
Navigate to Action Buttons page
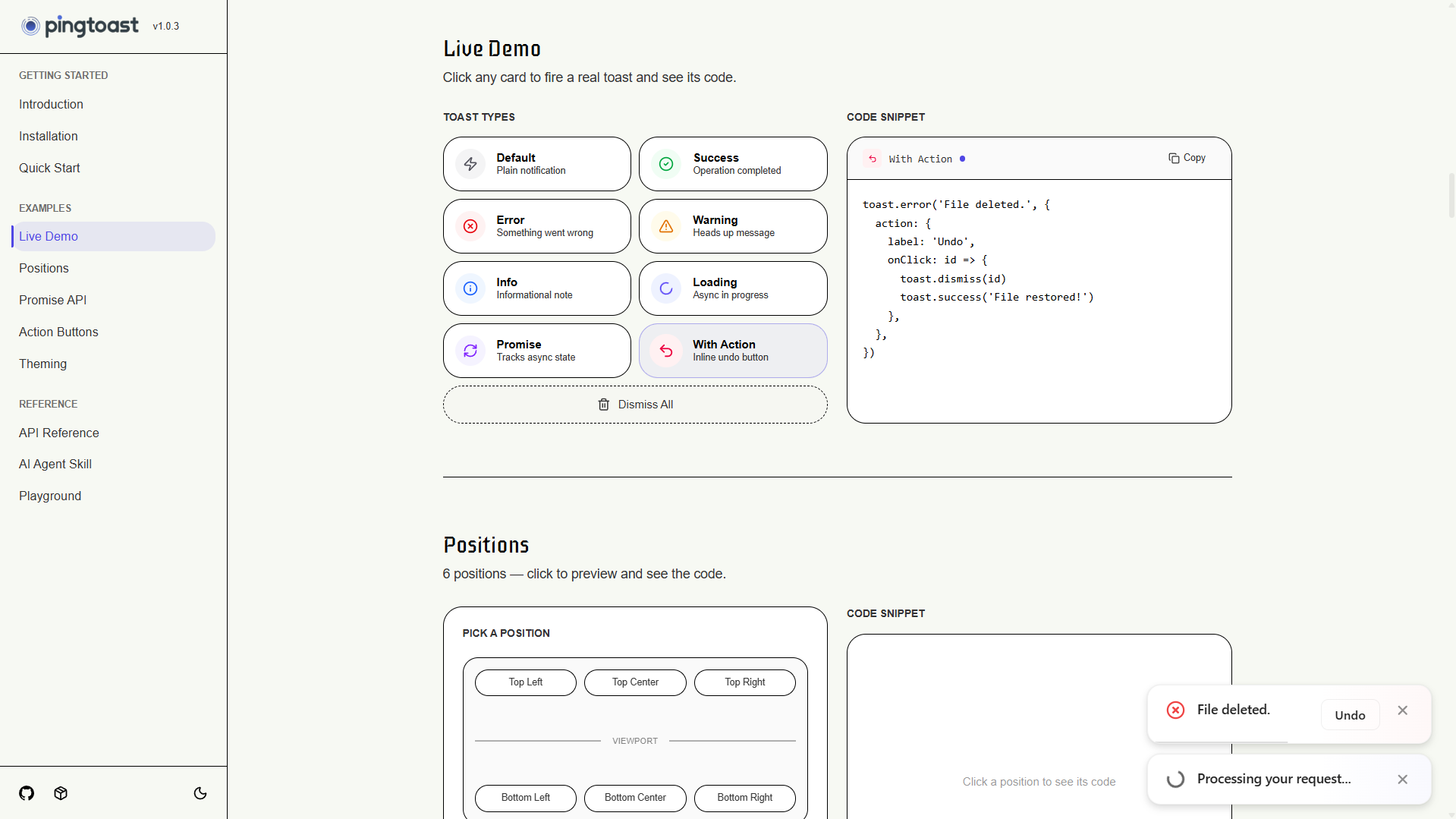pyautogui.click(x=58, y=332)
